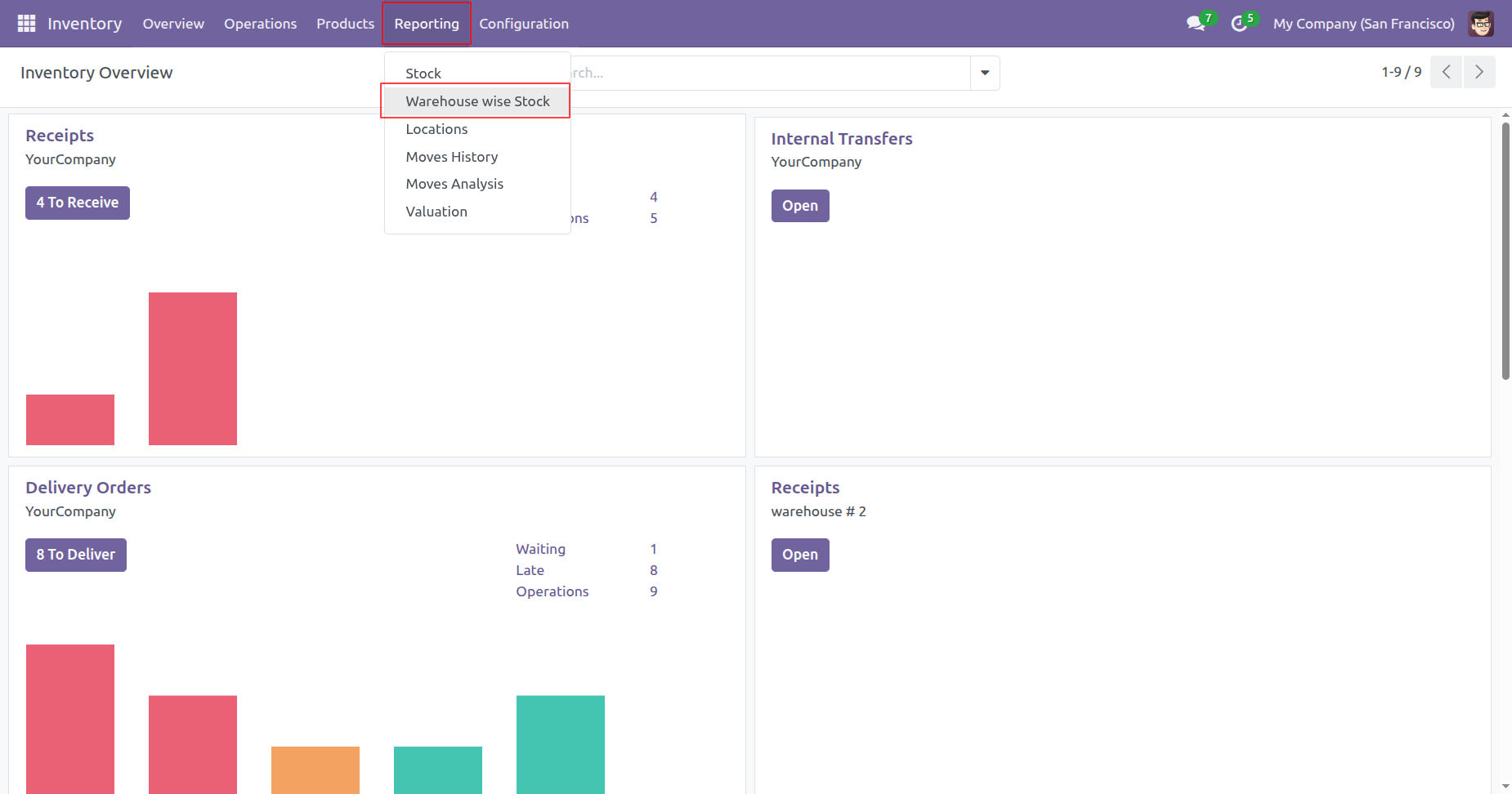Go to next page arrow
This screenshot has width=1512, height=794.
click(1479, 72)
